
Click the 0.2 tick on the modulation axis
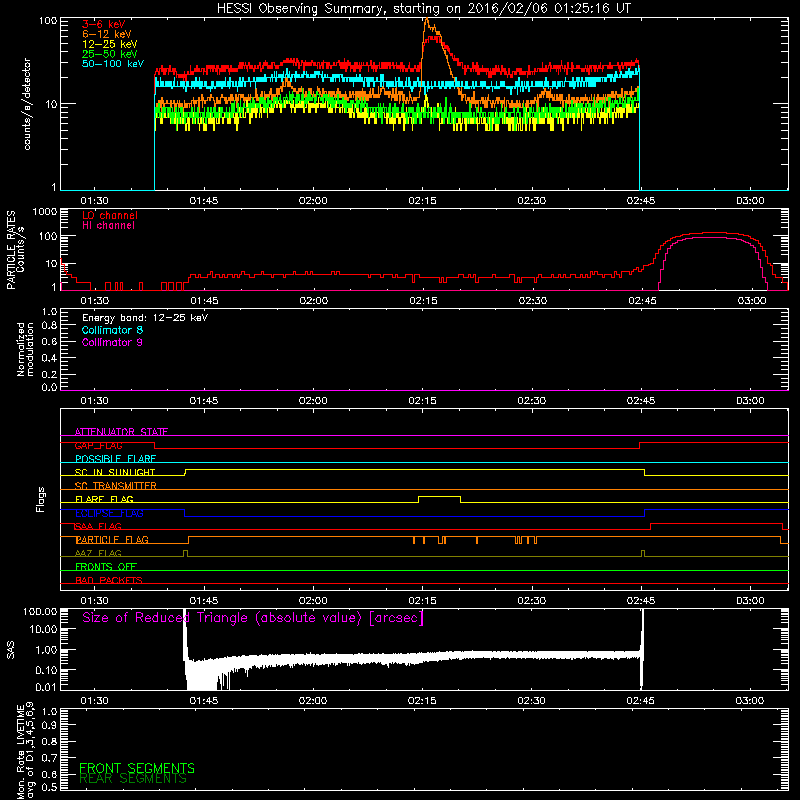coord(49,374)
